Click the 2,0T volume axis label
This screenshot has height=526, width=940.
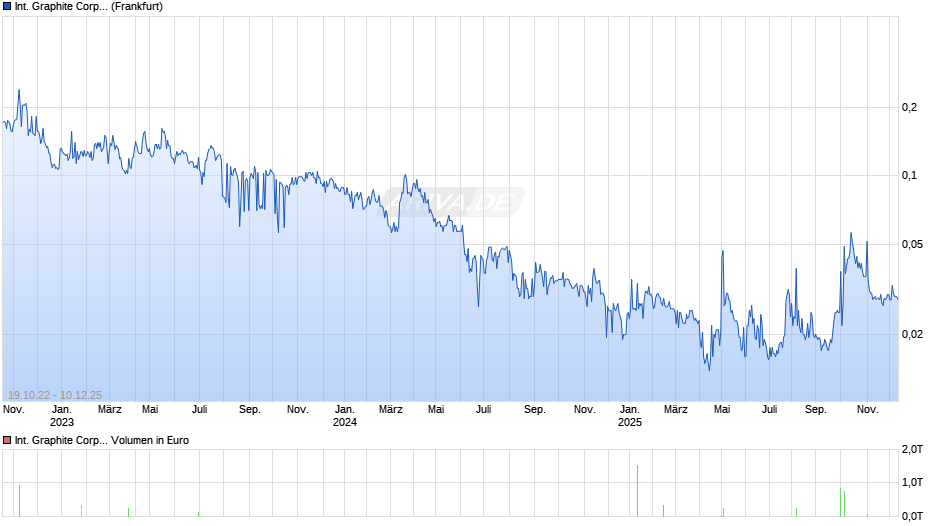coord(912,449)
